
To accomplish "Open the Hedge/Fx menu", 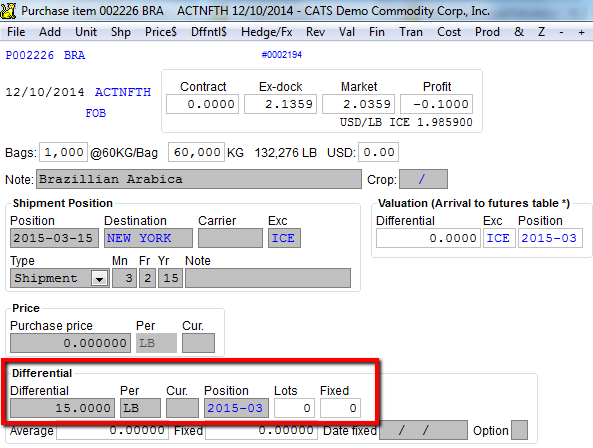I will (x=267, y=32).
